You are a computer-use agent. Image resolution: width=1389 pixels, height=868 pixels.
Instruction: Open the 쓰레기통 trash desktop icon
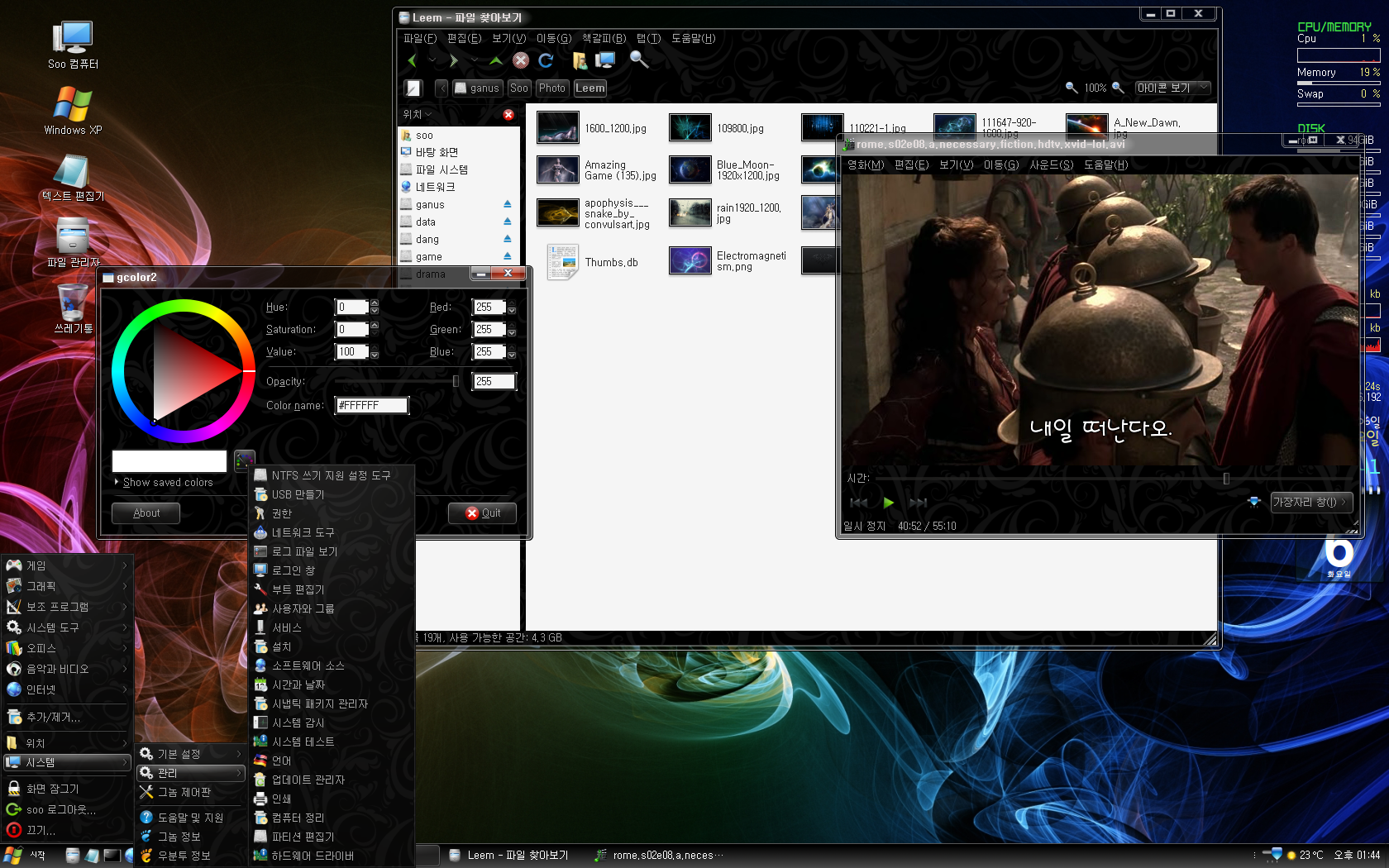73,308
